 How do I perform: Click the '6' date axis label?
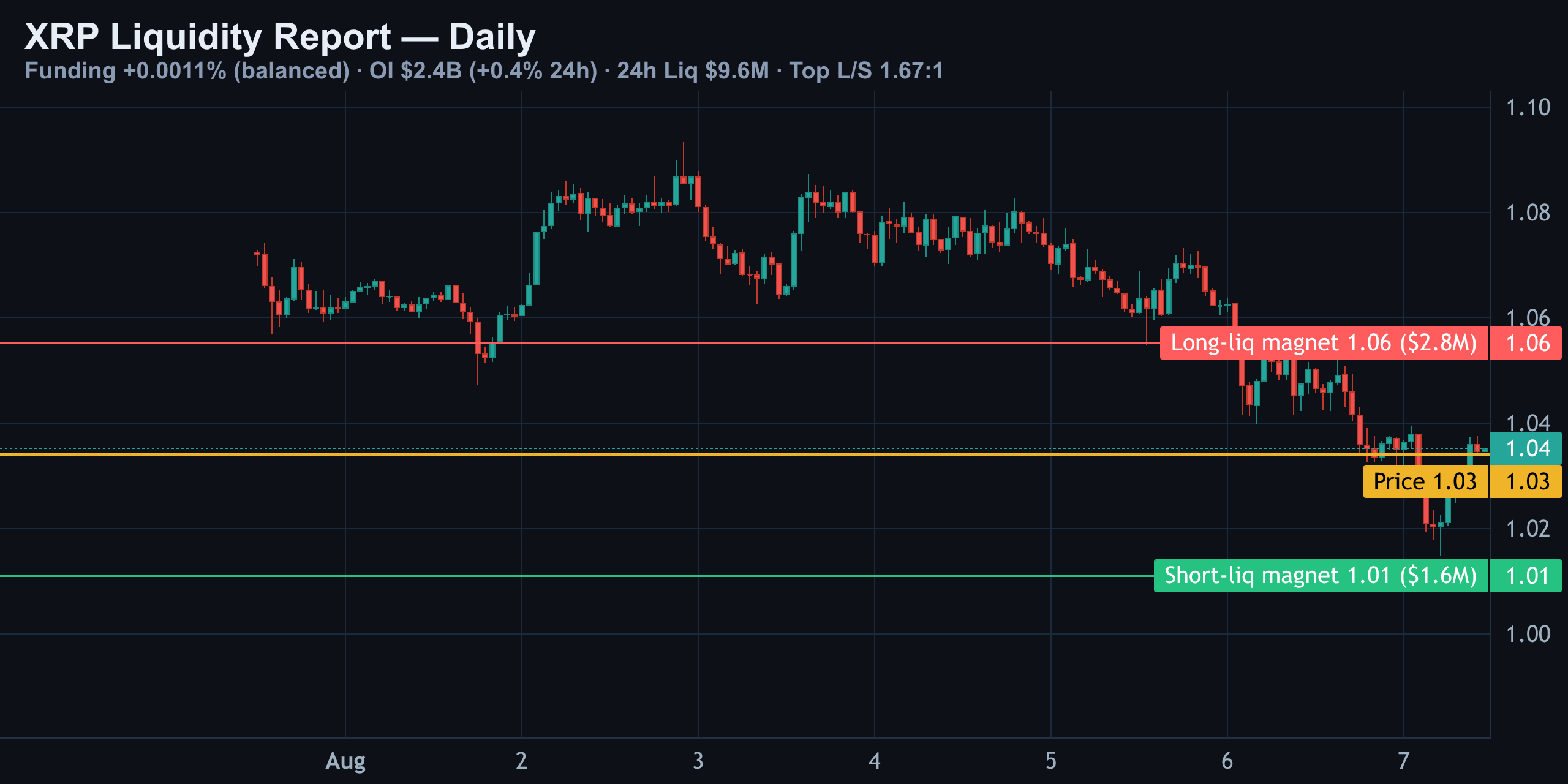click(1227, 761)
